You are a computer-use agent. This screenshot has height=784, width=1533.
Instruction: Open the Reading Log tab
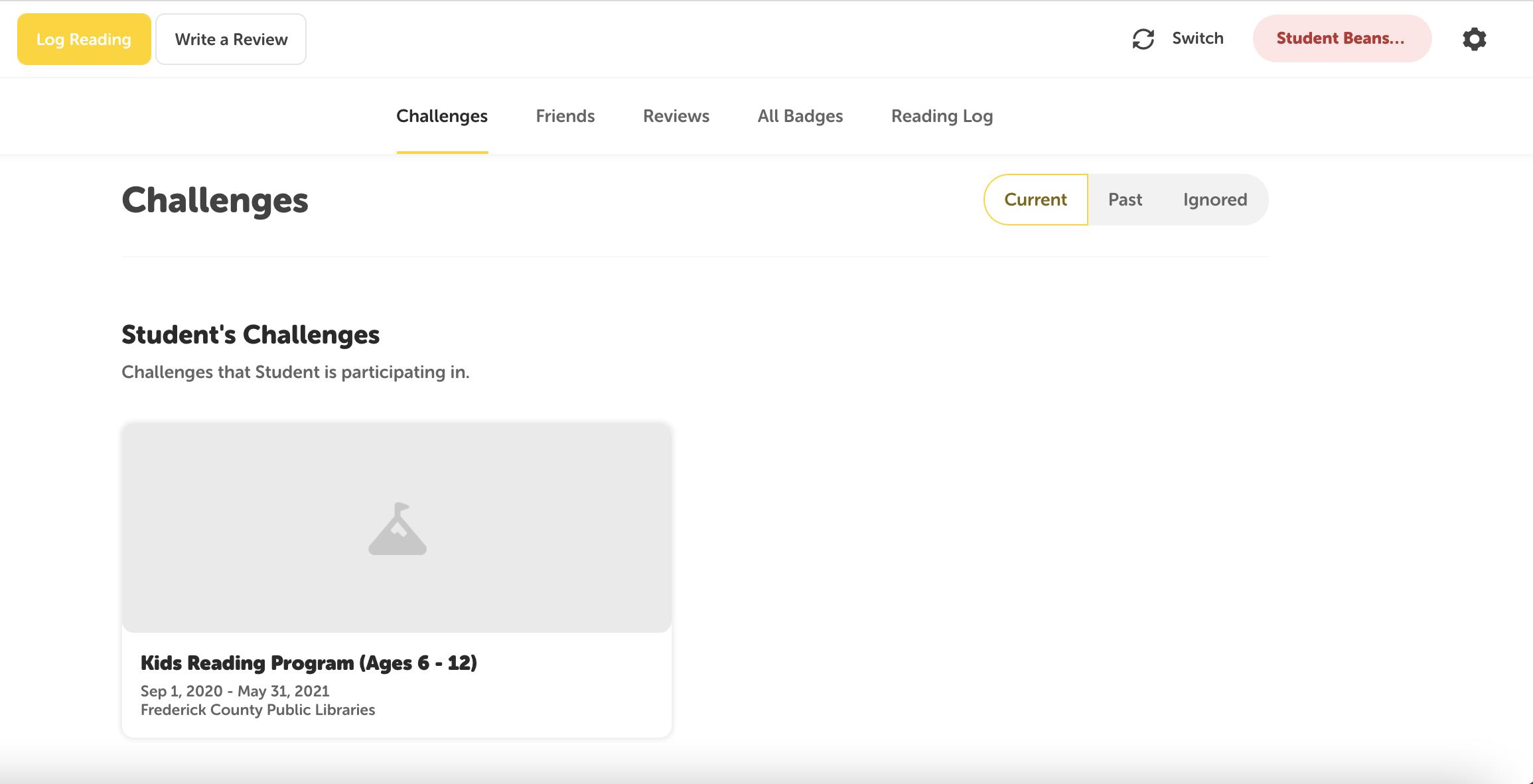[942, 116]
